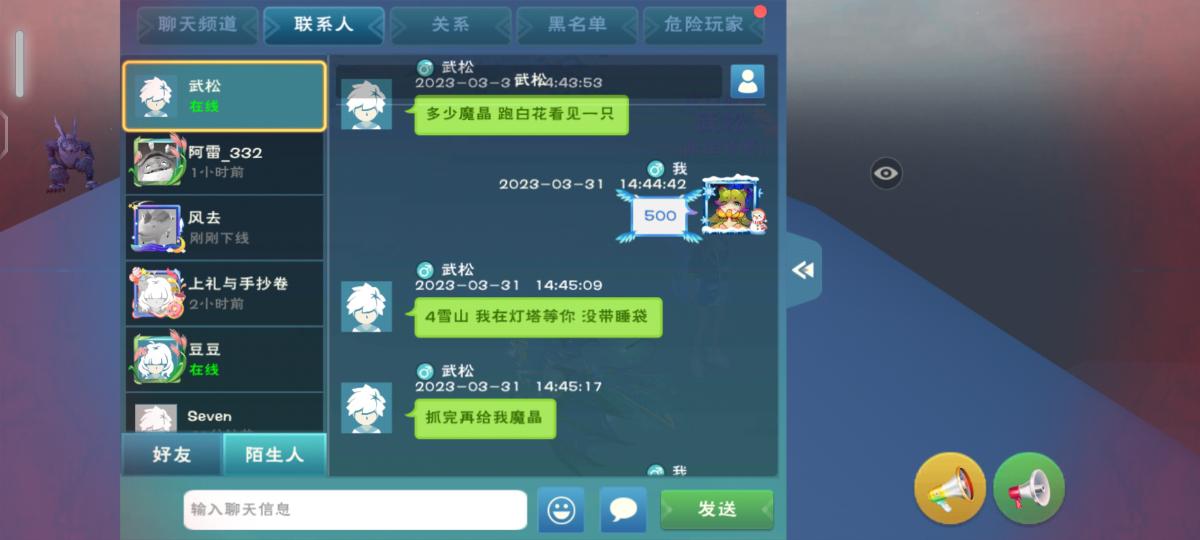The height and width of the screenshot is (540, 1200).
Task: Open the speech bubble quick phrases icon
Action: 623,510
